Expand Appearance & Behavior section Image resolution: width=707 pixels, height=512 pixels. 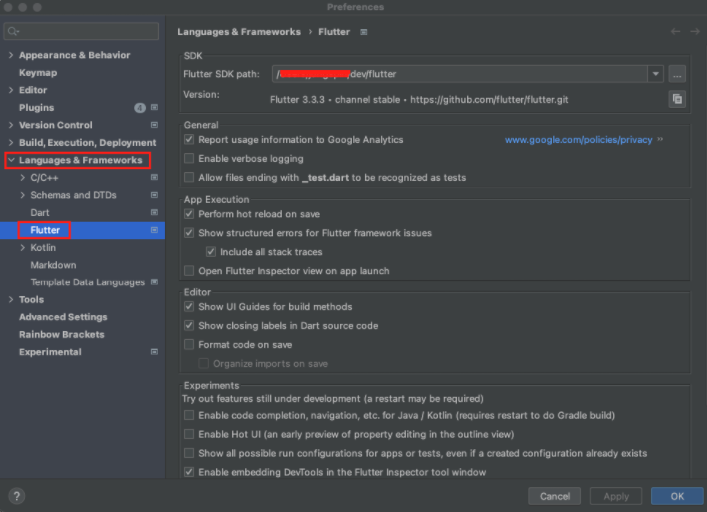[x=11, y=55]
